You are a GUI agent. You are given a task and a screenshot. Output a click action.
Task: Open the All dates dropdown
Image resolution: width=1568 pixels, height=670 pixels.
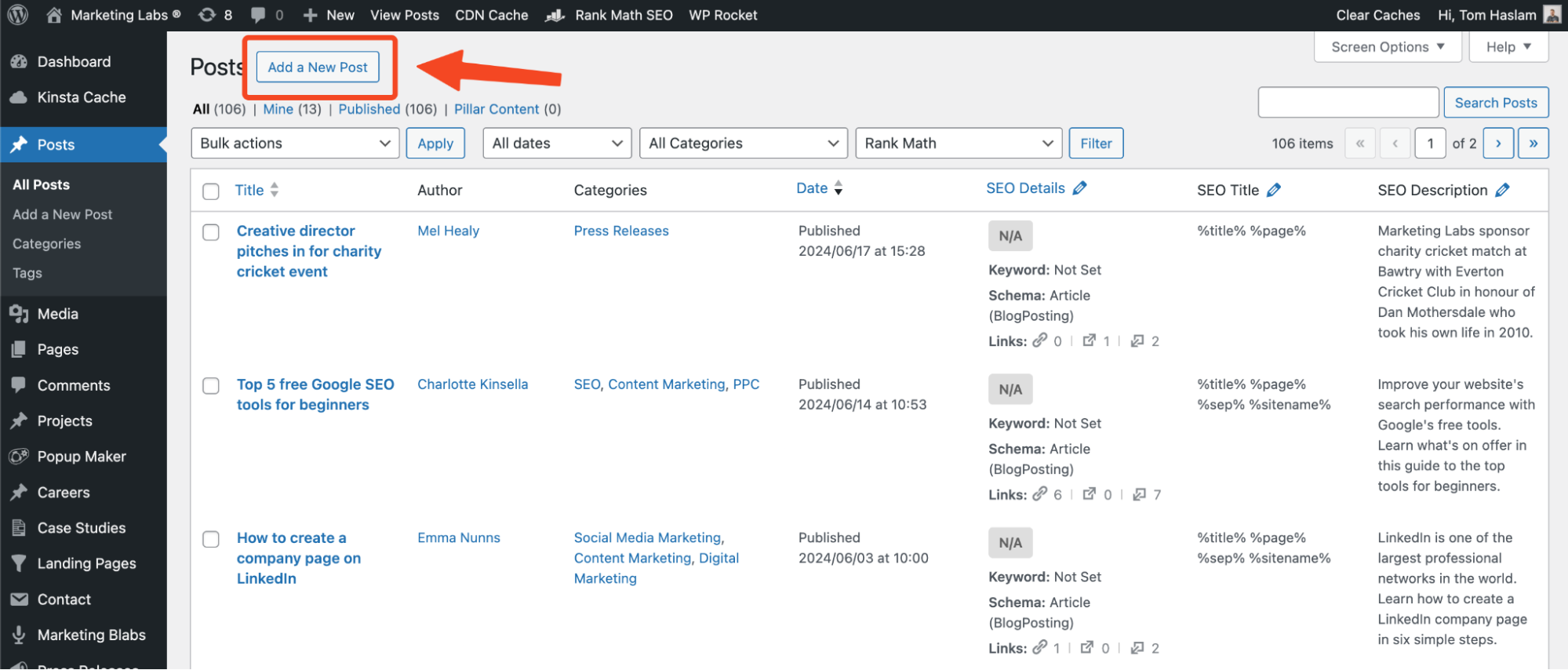tap(557, 143)
